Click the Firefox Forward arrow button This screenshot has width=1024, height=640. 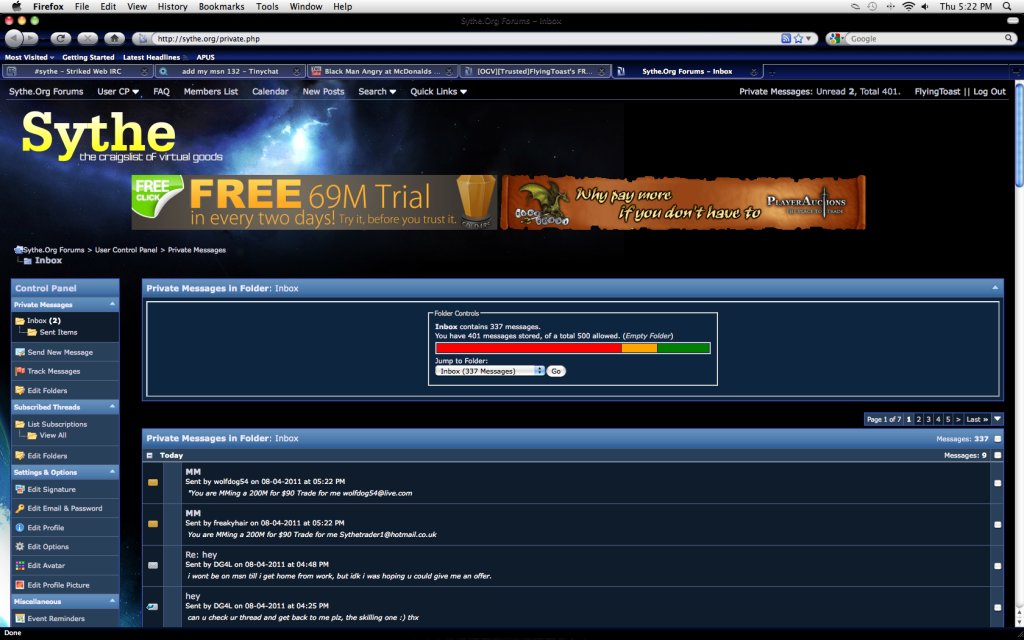click(31, 39)
